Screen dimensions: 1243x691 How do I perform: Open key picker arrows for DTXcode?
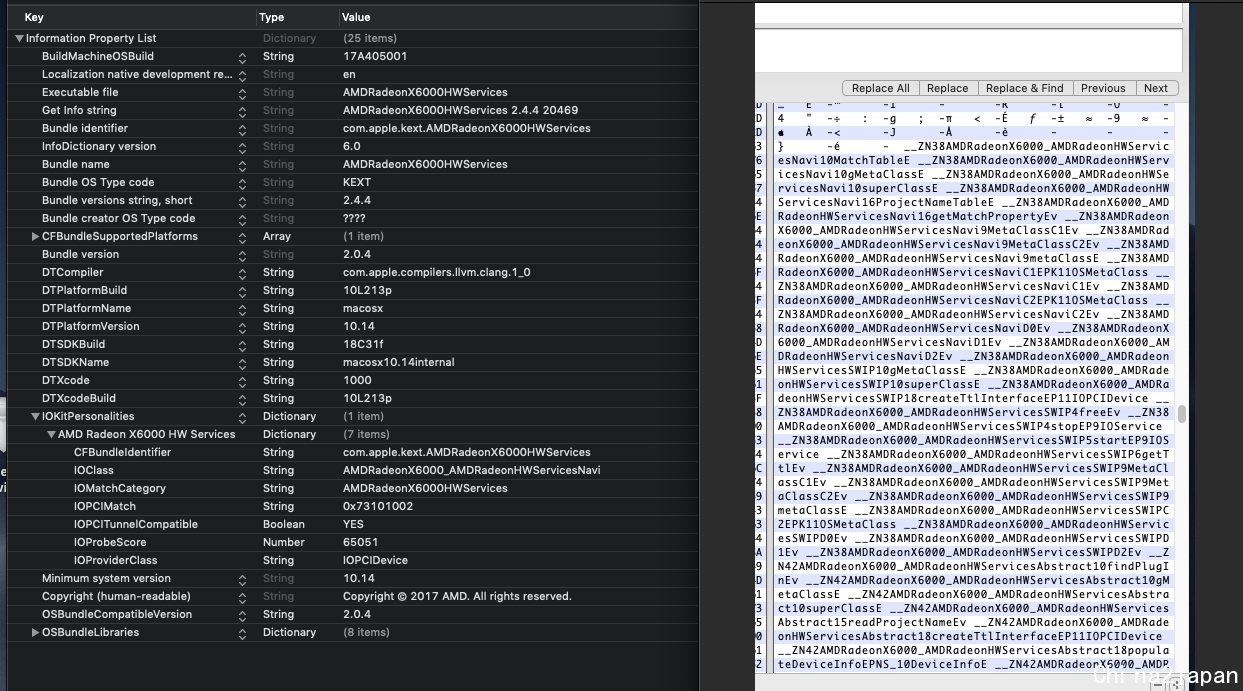click(x=242, y=381)
